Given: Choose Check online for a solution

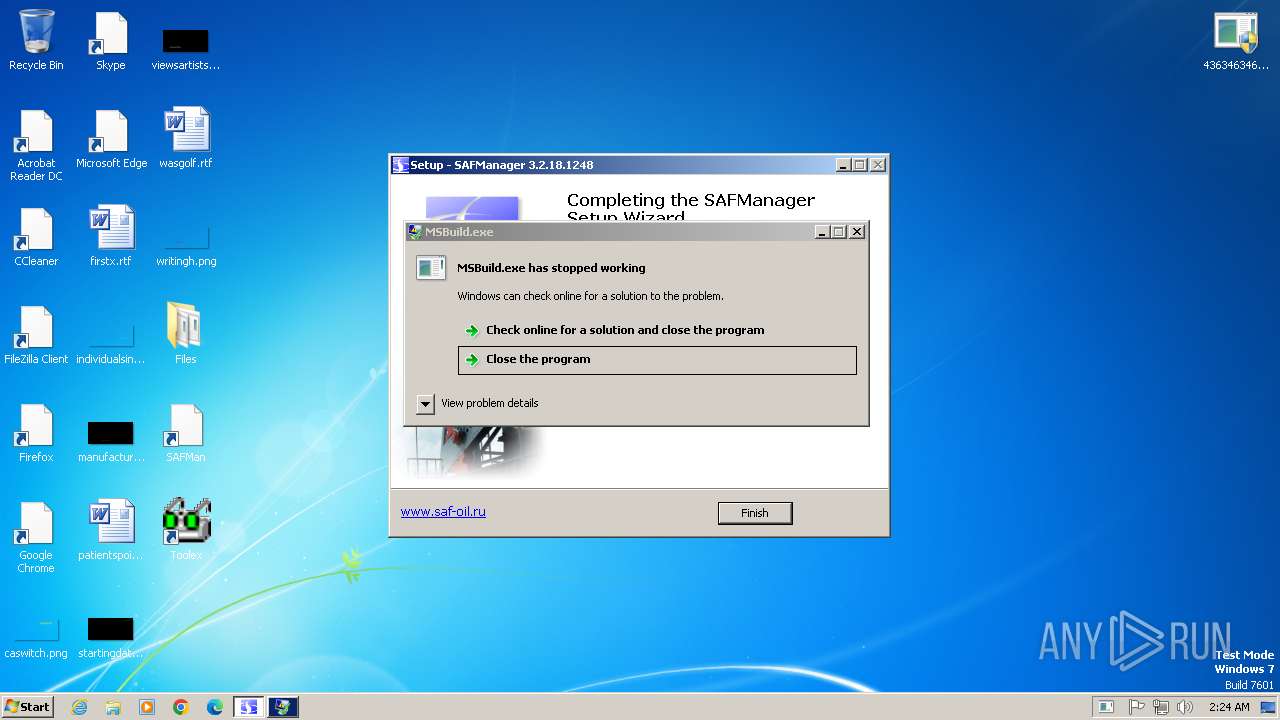Looking at the screenshot, I should [657, 330].
